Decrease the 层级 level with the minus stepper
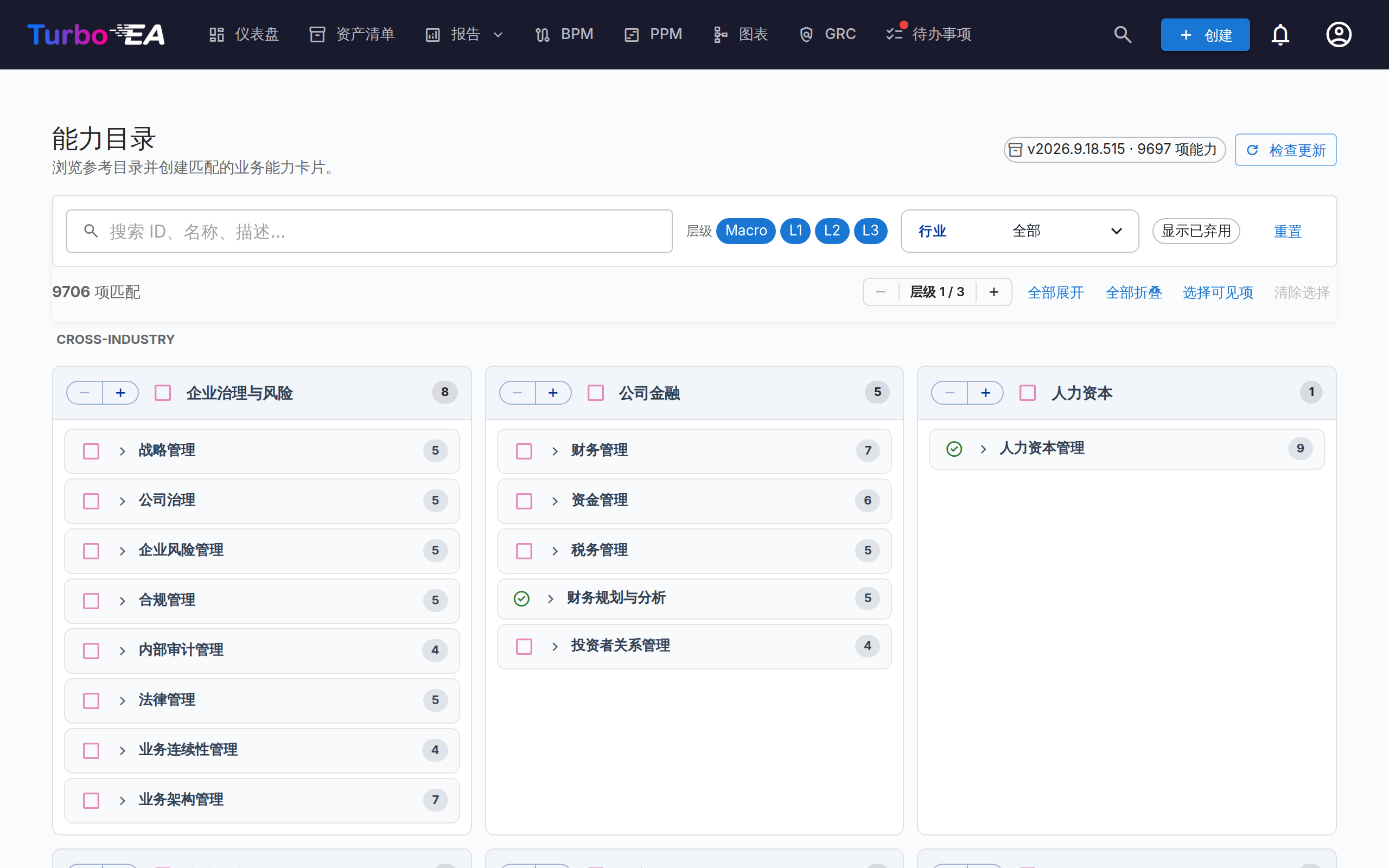This screenshot has width=1389, height=868. click(x=881, y=292)
